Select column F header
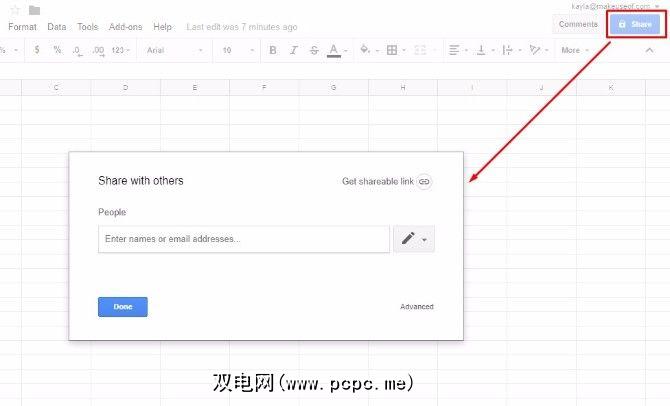 [264, 88]
